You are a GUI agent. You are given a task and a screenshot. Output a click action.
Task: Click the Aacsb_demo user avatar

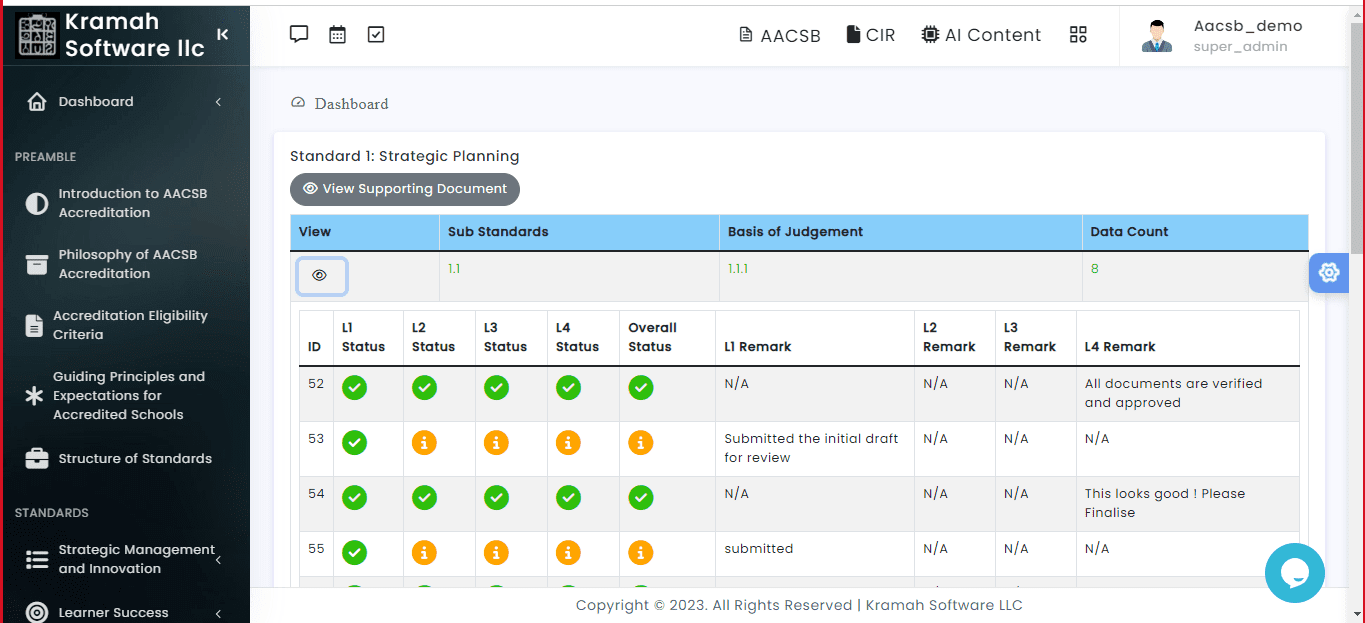point(1157,36)
